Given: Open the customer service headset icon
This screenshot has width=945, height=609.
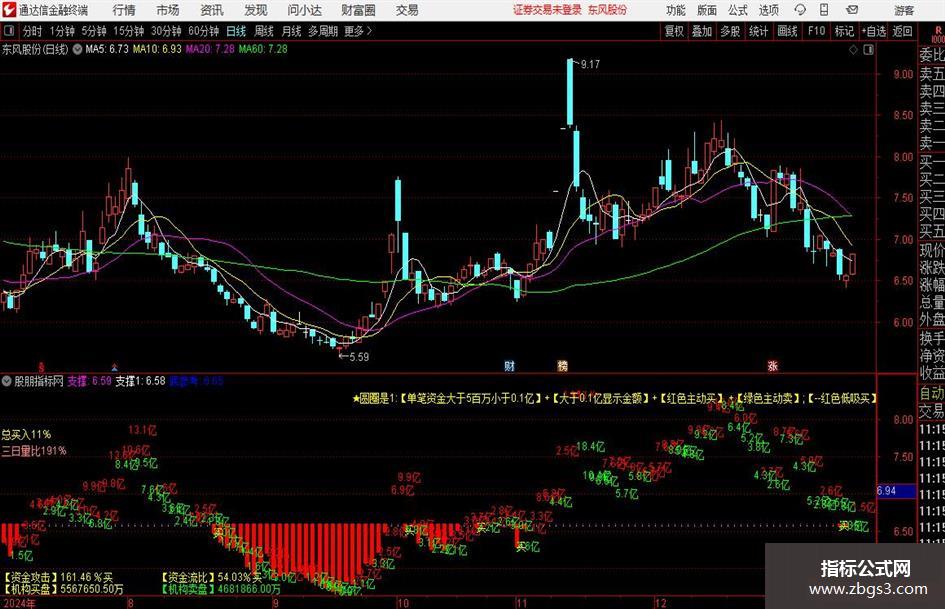Looking at the screenshot, I should pyautogui.click(x=800, y=10).
